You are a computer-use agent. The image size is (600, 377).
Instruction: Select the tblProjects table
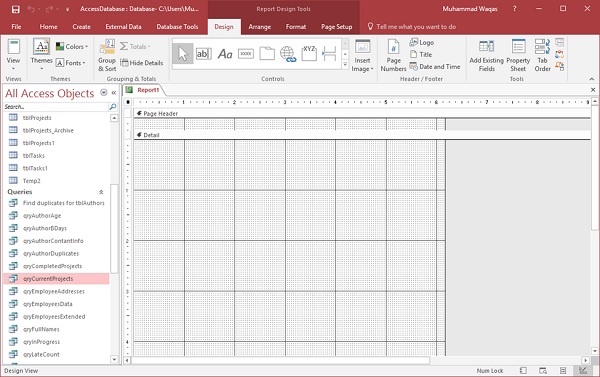37,118
